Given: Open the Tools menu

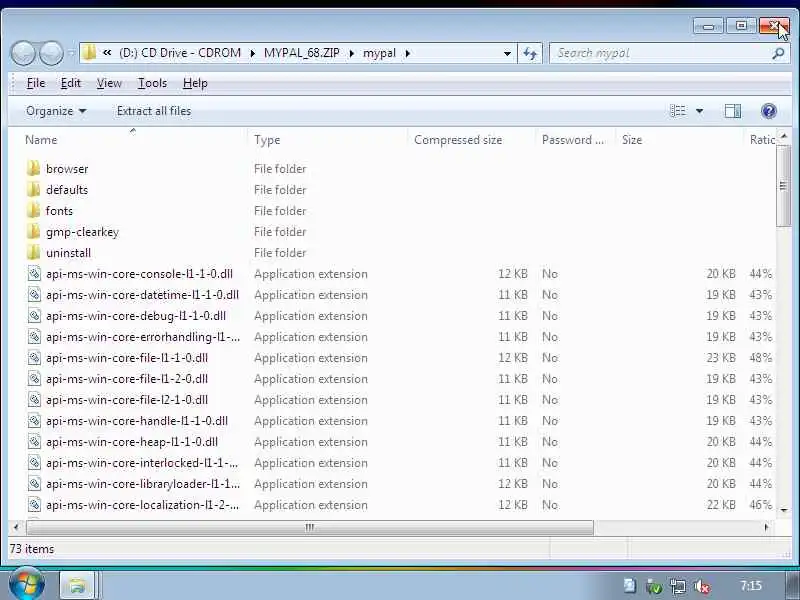Looking at the screenshot, I should point(152,83).
